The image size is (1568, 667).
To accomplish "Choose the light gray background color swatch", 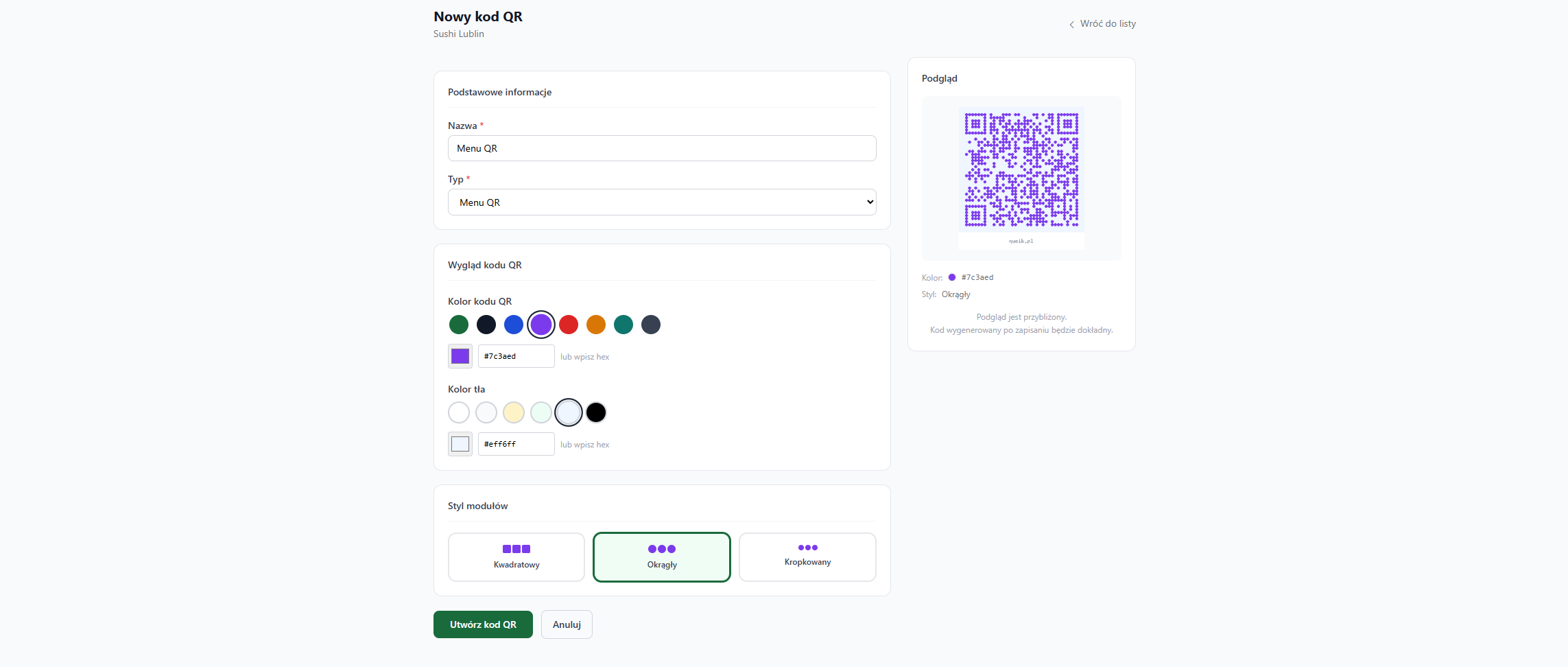I will coord(486,412).
